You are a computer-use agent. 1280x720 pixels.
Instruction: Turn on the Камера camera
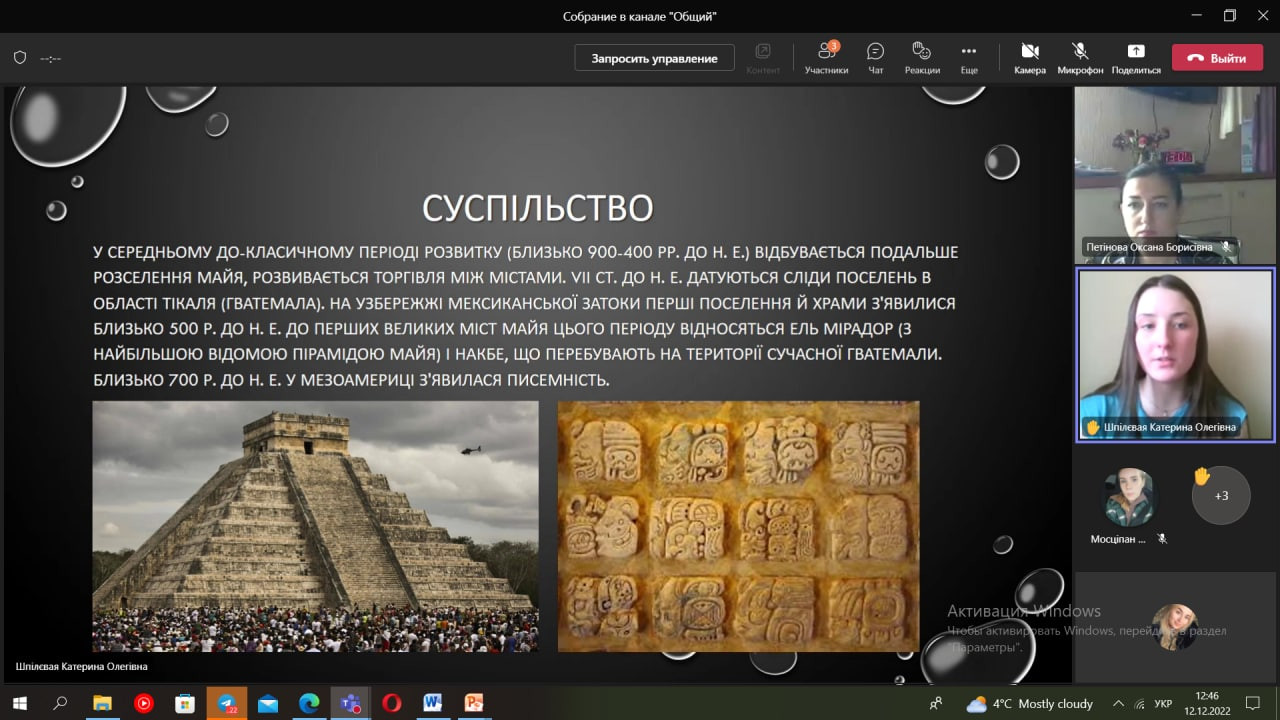[1029, 57]
